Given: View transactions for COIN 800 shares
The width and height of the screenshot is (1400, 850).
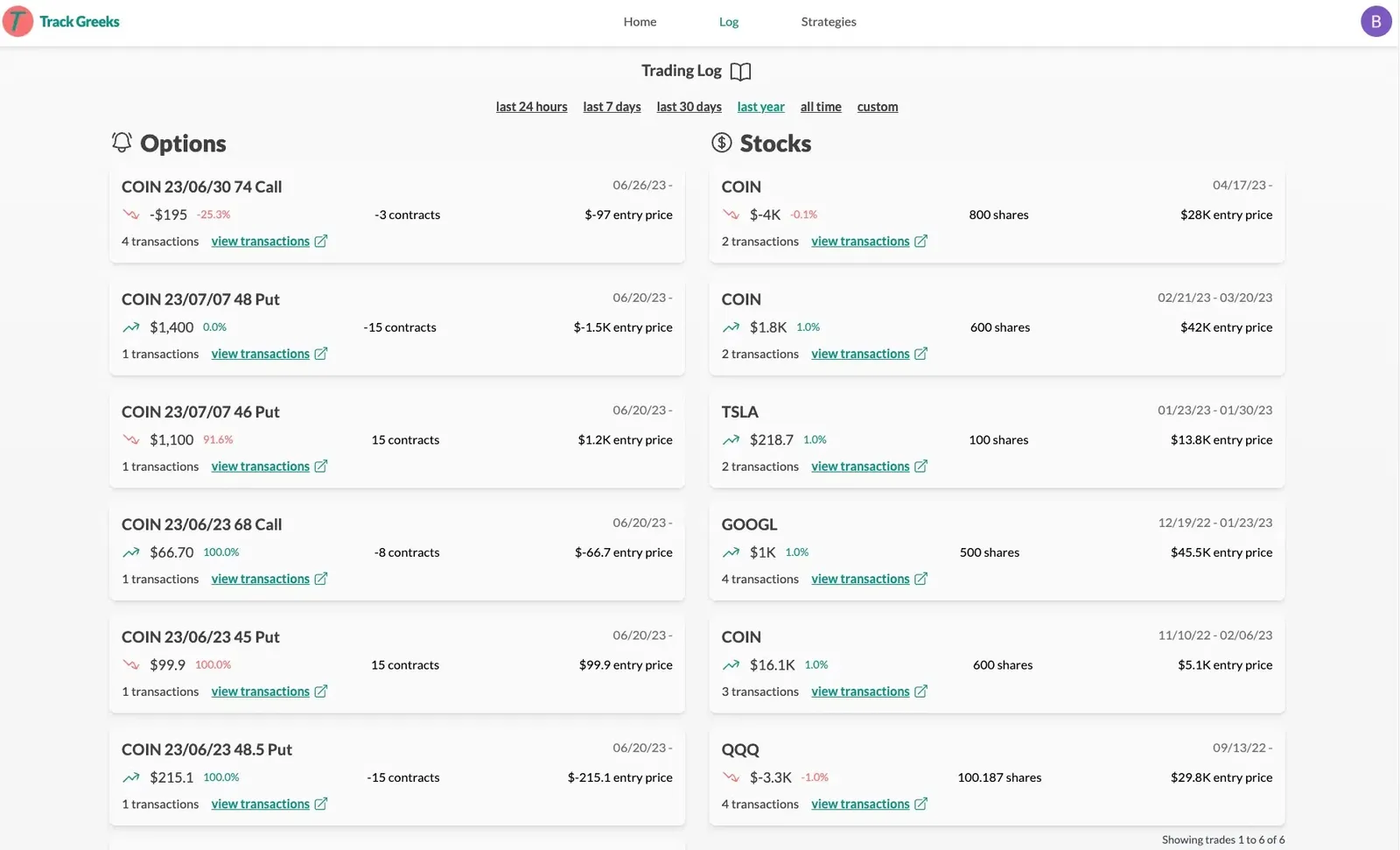Looking at the screenshot, I should coord(860,241).
